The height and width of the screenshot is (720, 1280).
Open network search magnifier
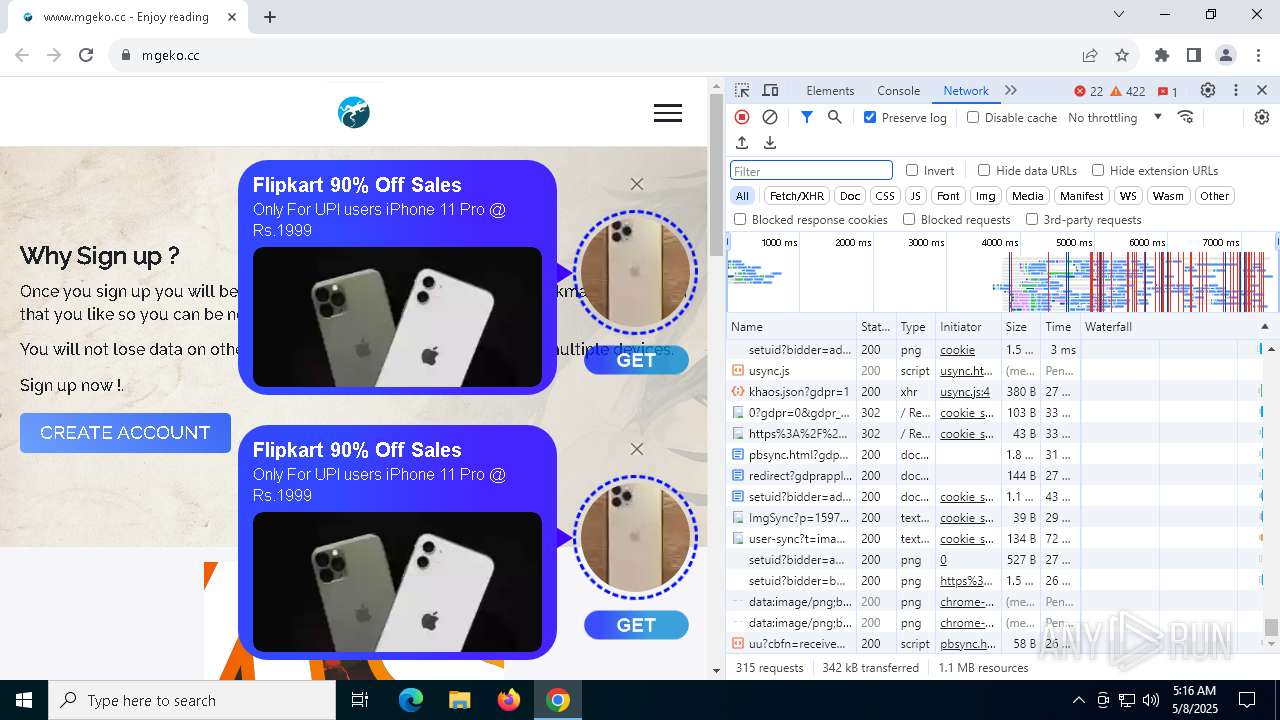point(835,117)
